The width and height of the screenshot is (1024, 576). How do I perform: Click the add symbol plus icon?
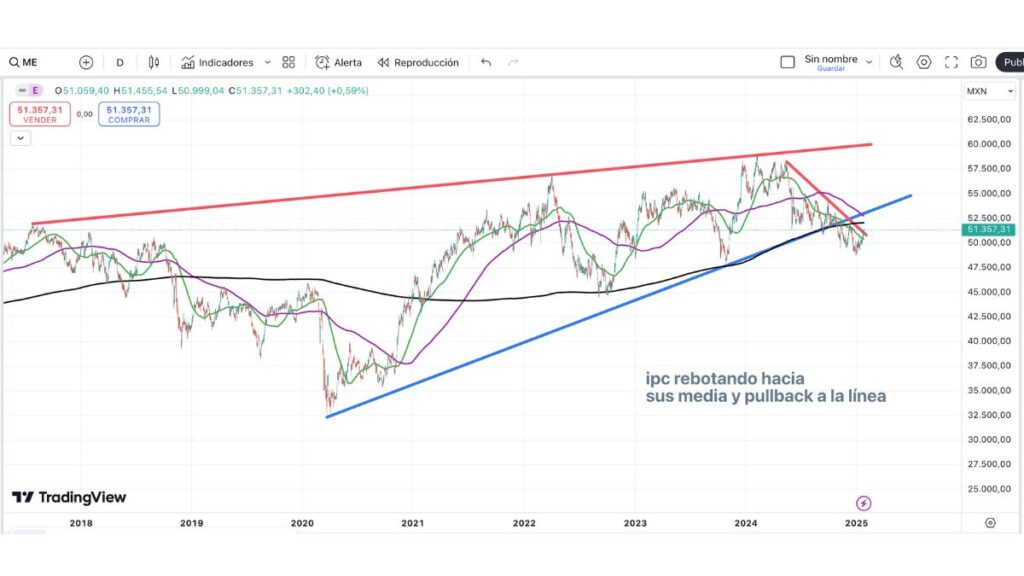(86, 62)
